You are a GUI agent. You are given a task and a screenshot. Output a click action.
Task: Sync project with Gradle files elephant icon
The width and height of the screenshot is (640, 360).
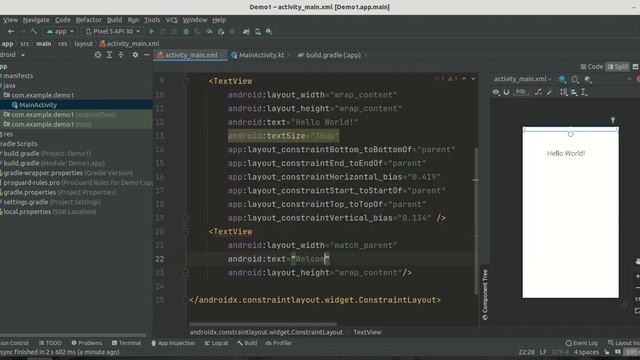(246, 31)
